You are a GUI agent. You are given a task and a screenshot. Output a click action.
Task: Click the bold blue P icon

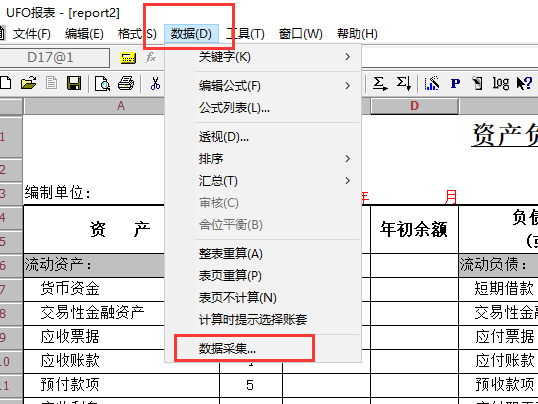tap(455, 83)
